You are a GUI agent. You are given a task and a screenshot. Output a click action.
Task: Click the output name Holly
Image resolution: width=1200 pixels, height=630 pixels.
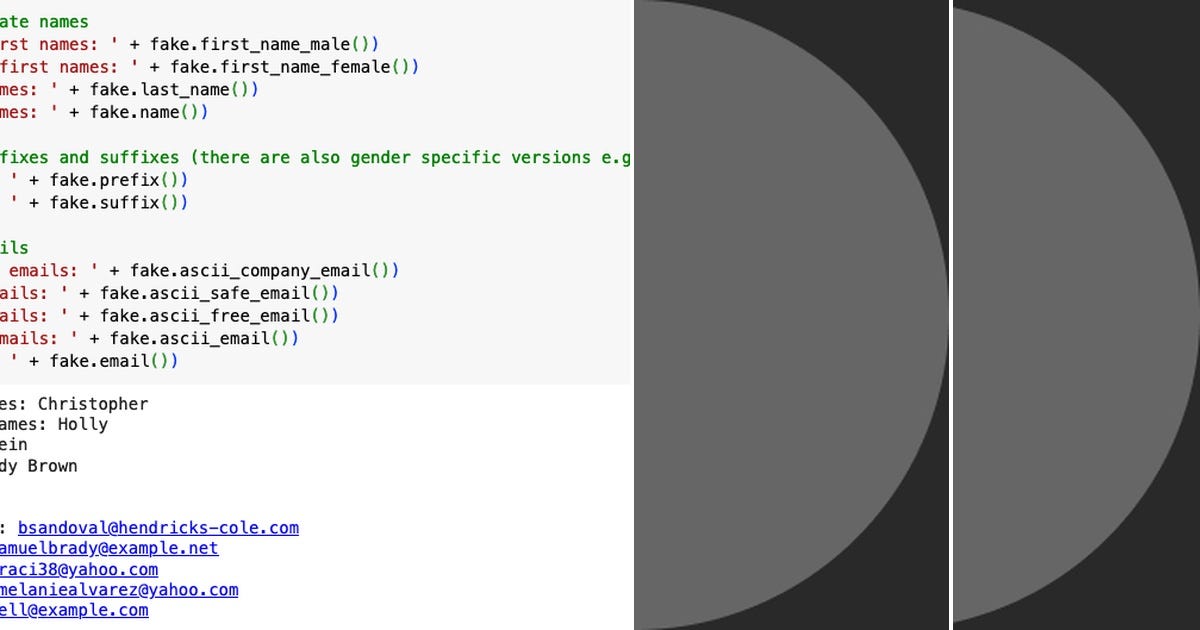[83, 424]
